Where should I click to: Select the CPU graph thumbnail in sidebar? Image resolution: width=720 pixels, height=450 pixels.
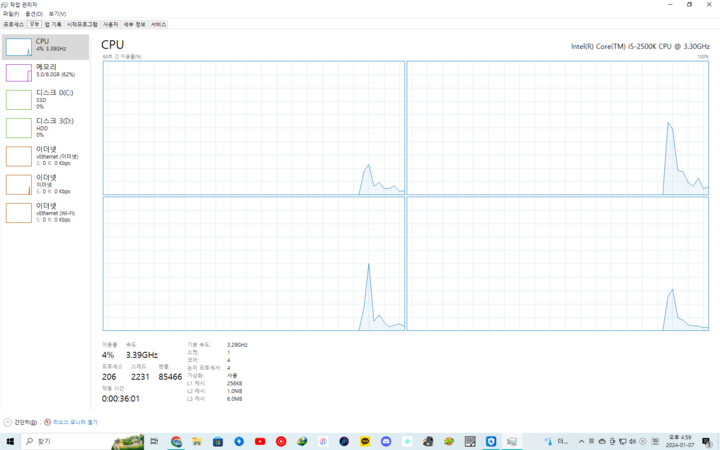[19, 47]
